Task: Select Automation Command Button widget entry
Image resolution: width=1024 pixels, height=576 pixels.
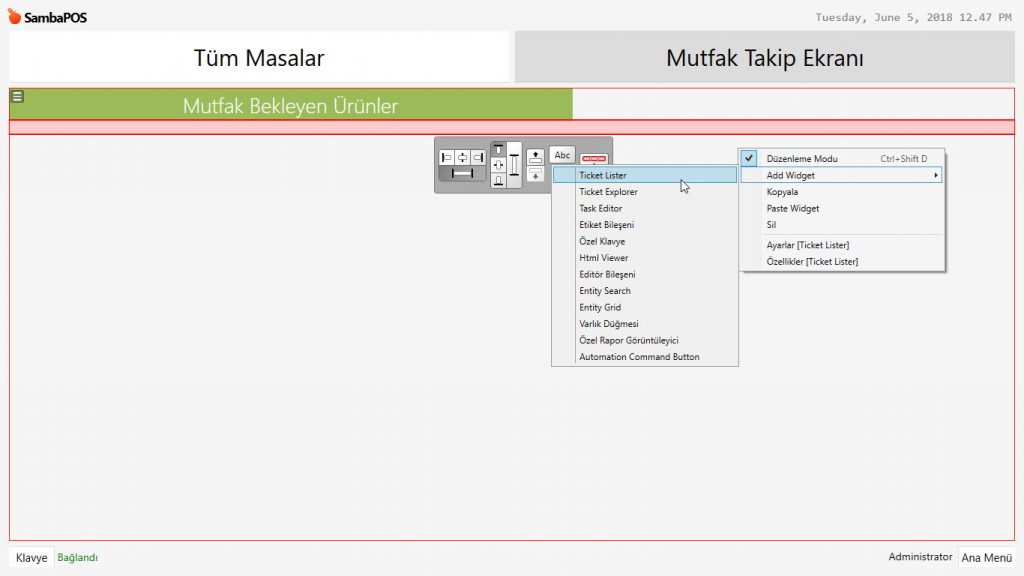Action: (639, 357)
